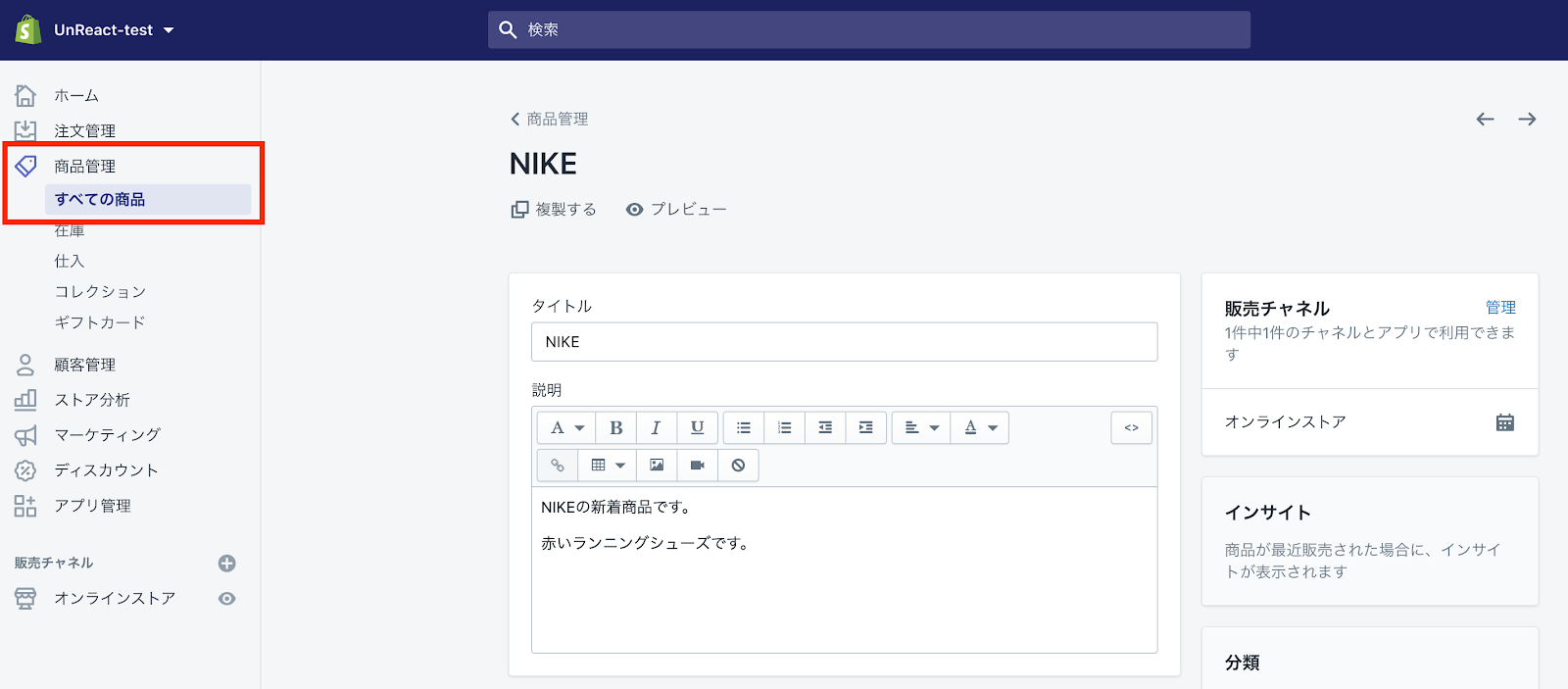Click the アプリ管理 grid icon
Screen dimensions: 1568x689
[25, 506]
